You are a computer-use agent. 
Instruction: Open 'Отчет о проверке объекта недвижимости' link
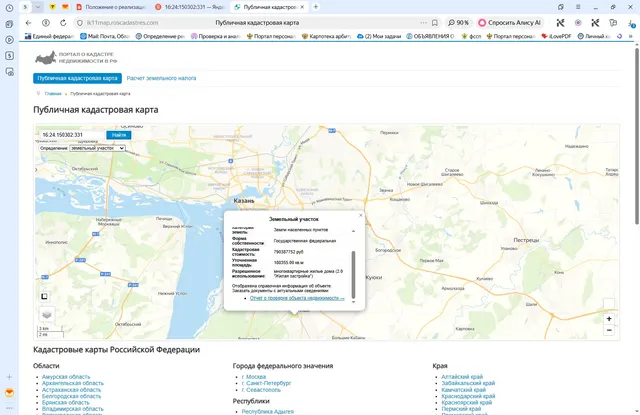(297, 298)
